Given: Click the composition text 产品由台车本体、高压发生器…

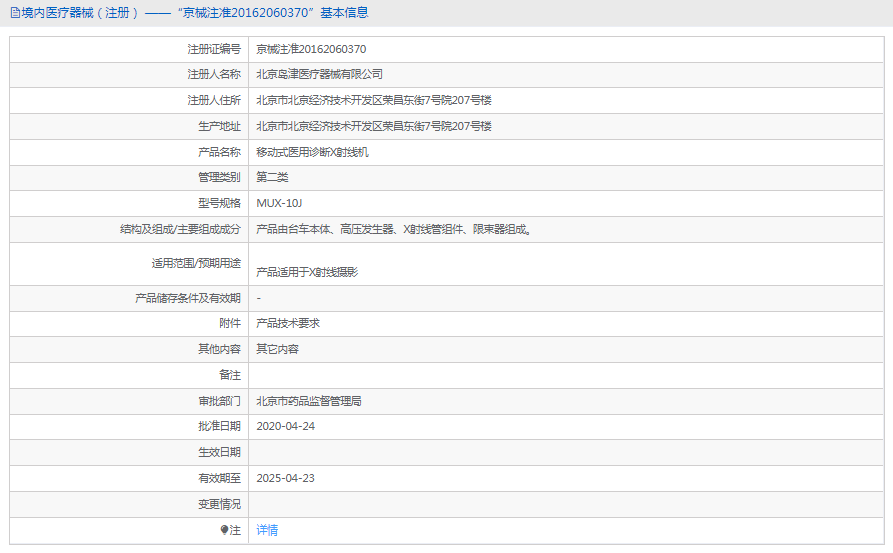Looking at the screenshot, I should coord(394,230).
